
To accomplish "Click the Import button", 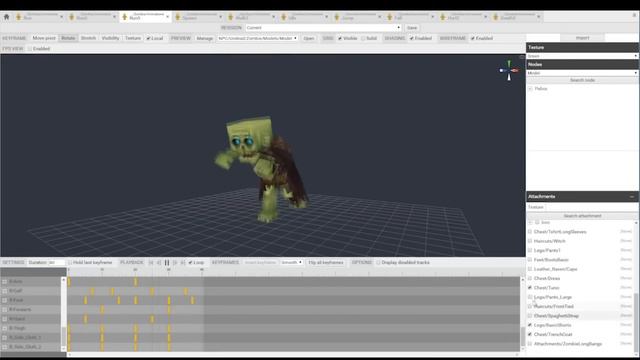I will [582, 38].
